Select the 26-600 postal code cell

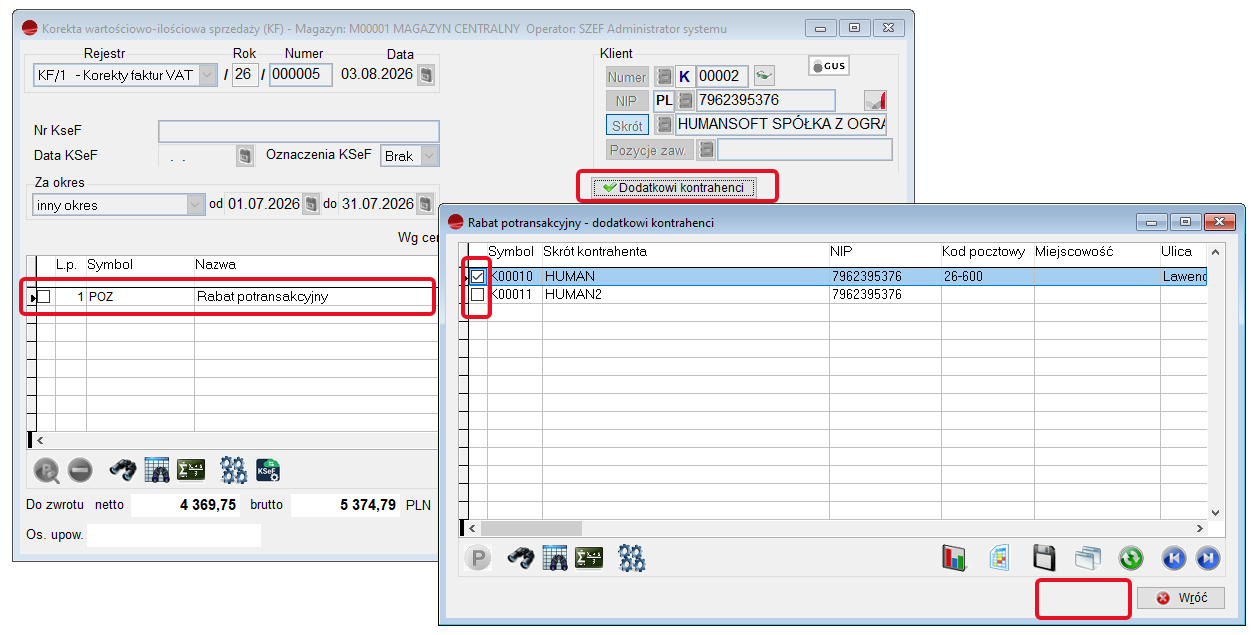click(986, 277)
